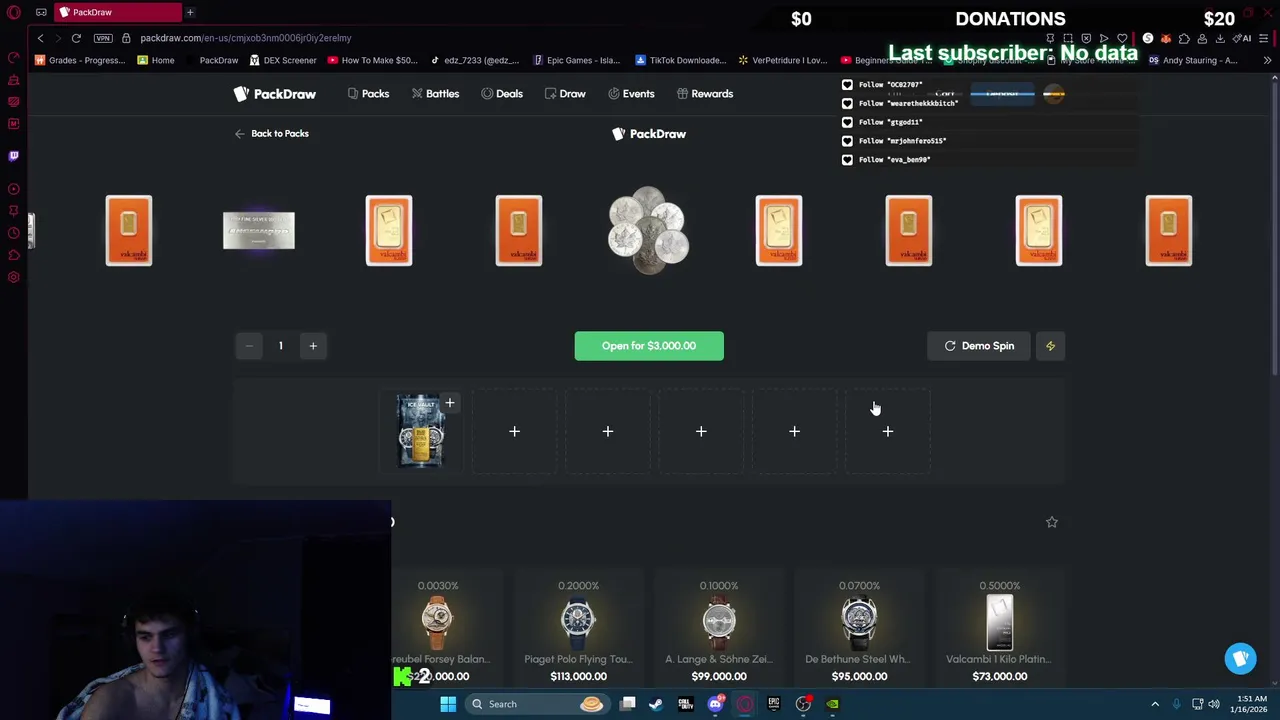Open the Grades - Progress bookmark
1280x720 pixels.
coord(80,60)
